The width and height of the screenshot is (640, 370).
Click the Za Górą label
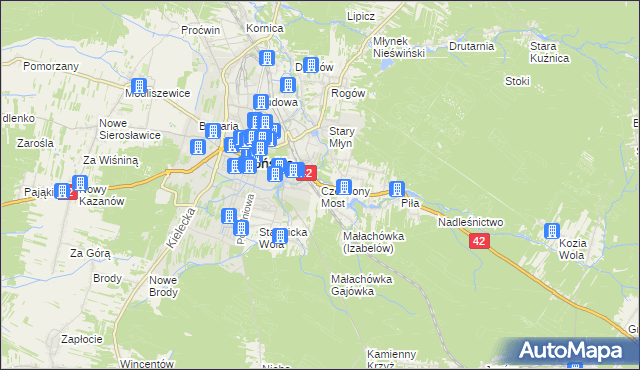coord(90,253)
